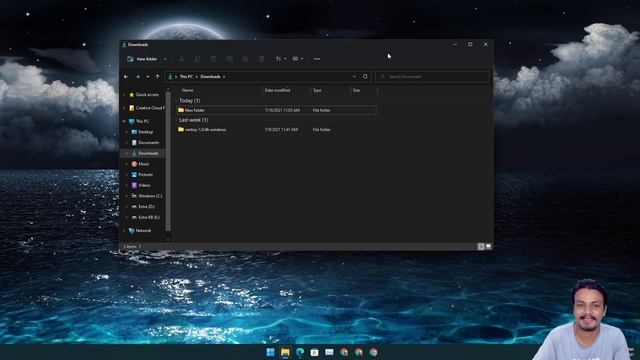The height and width of the screenshot is (360, 640).
Task: Open Network in the sidebar
Action: pyautogui.click(x=140, y=231)
